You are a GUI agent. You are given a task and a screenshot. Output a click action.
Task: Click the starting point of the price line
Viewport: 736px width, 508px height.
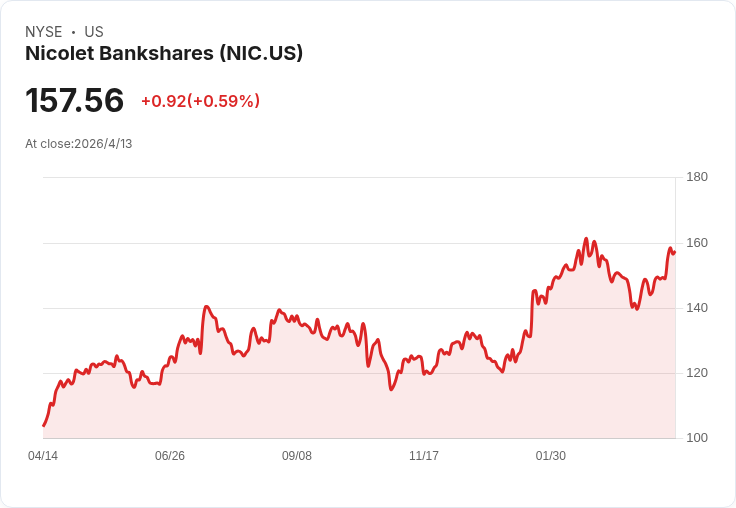[x=44, y=426]
